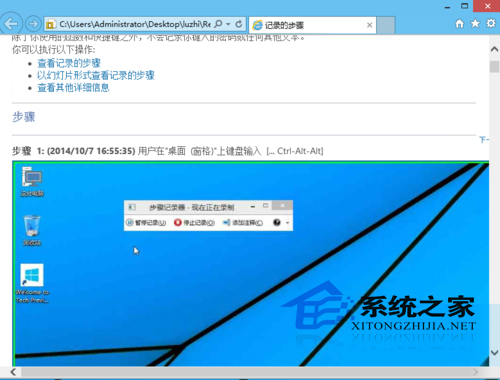Go back with the browser Back arrow
This screenshot has width=500, height=380.
11,24
